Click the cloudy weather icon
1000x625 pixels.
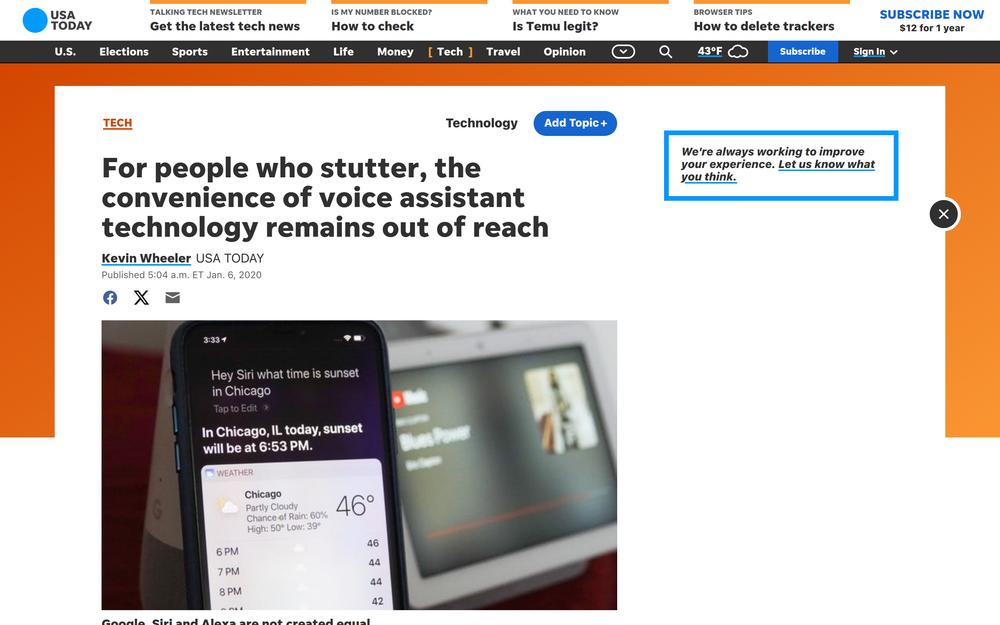tap(738, 52)
